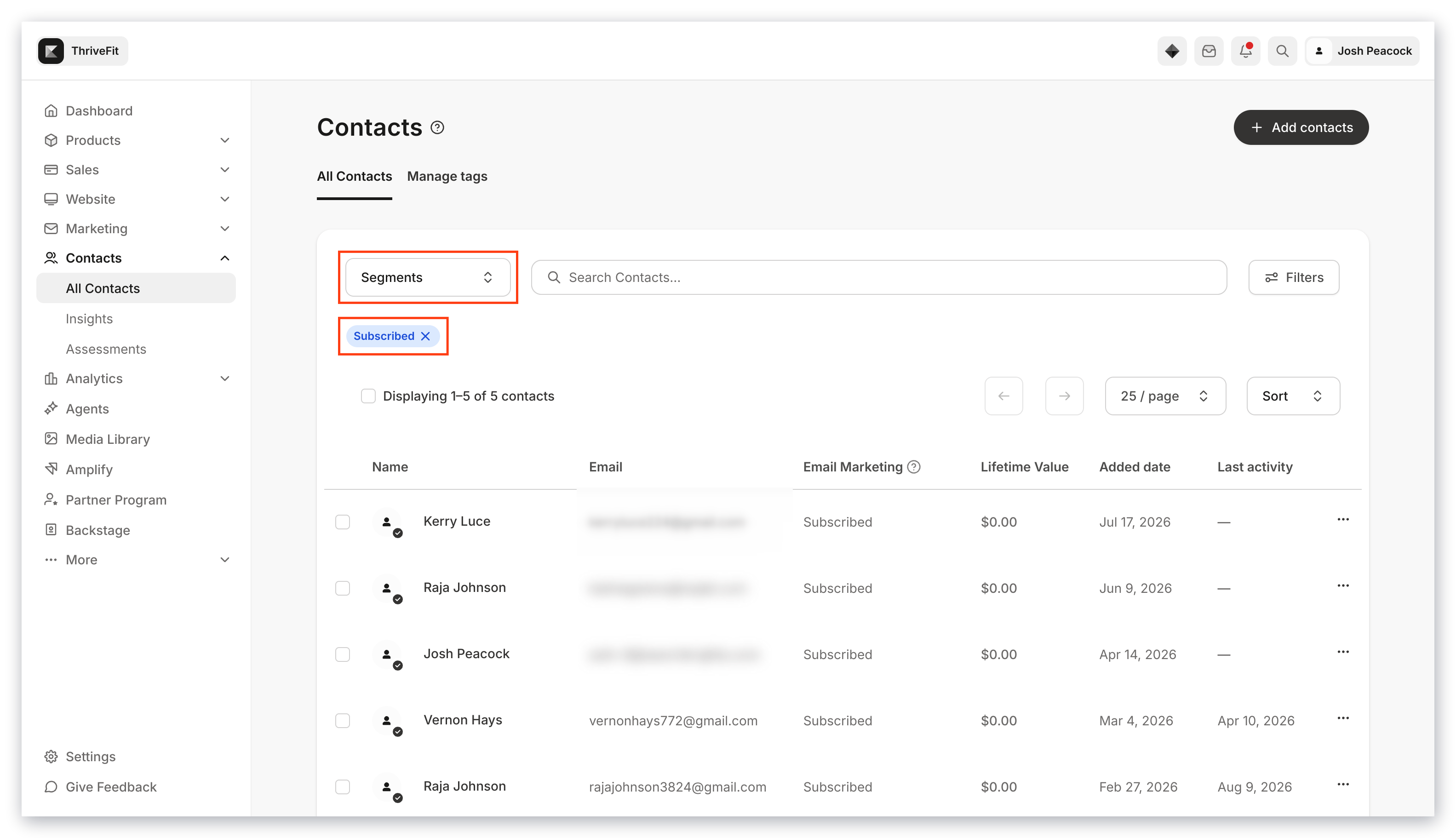Open the diamond upgrade icon in header

pos(1172,51)
